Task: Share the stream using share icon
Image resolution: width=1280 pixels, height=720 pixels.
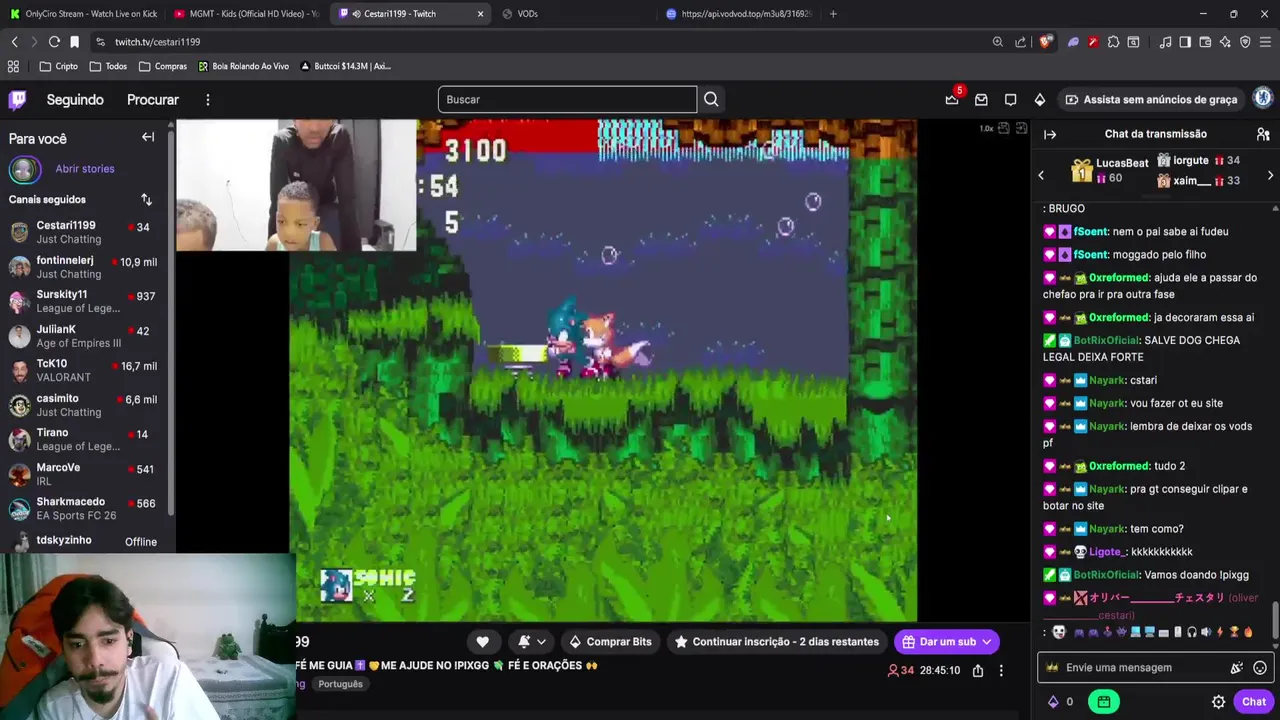Action: point(978,670)
